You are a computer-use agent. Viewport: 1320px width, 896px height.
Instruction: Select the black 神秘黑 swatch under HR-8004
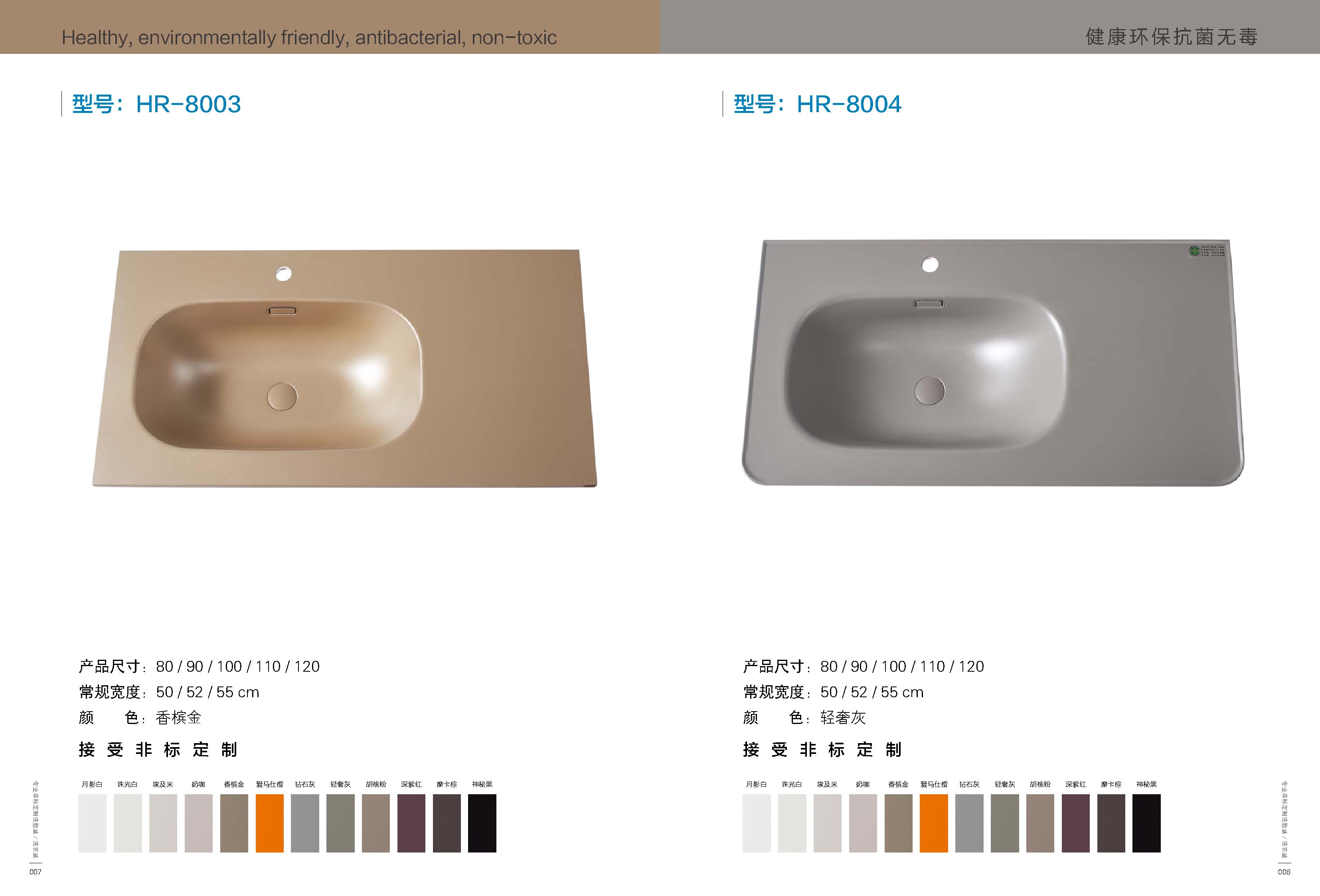(x=1146, y=823)
